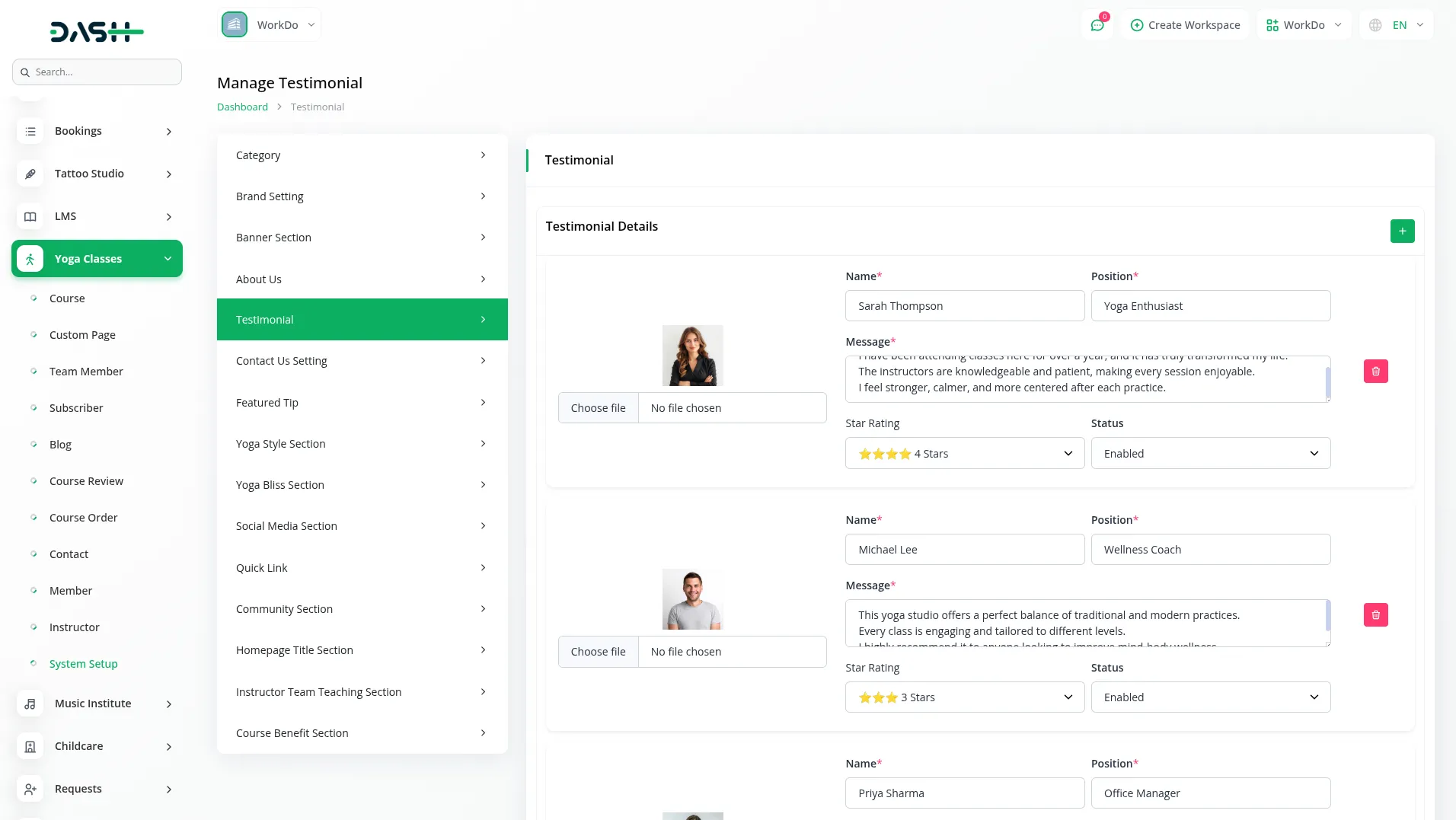Open Status dropdown for Michael Lee

1210,697
